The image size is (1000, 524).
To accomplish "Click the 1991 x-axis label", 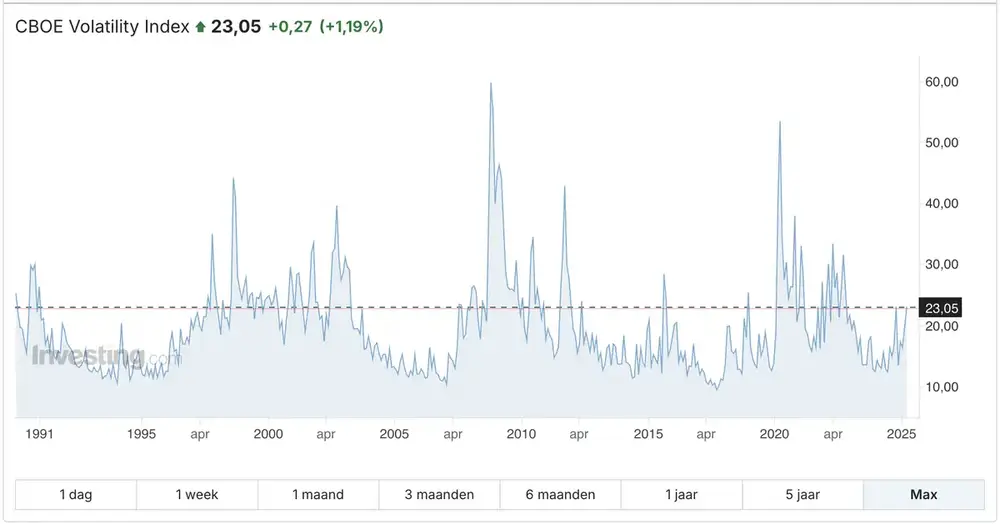I will (40, 434).
